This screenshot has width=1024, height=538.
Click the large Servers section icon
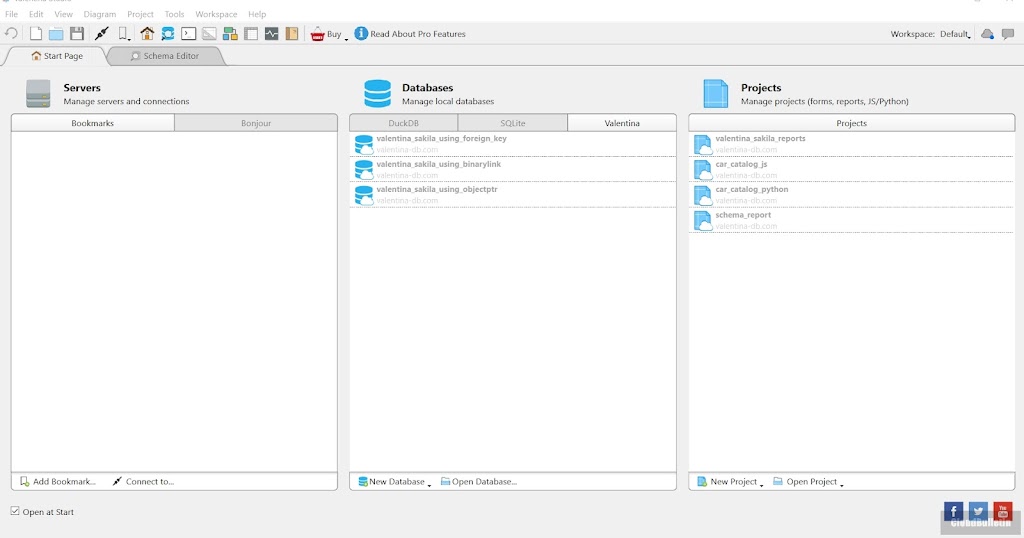(39, 93)
